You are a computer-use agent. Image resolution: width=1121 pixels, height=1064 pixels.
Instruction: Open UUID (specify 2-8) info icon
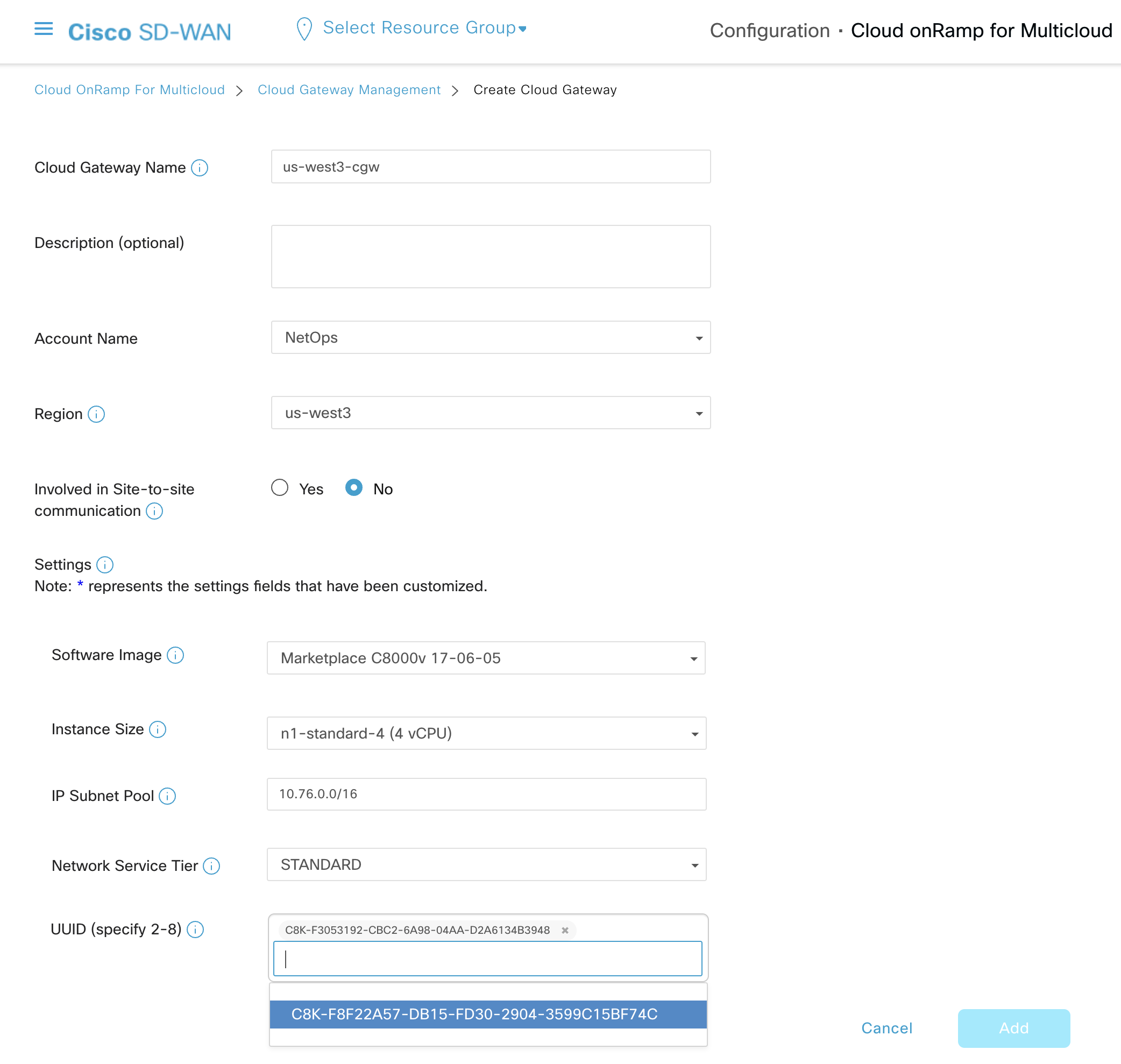click(195, 930)
